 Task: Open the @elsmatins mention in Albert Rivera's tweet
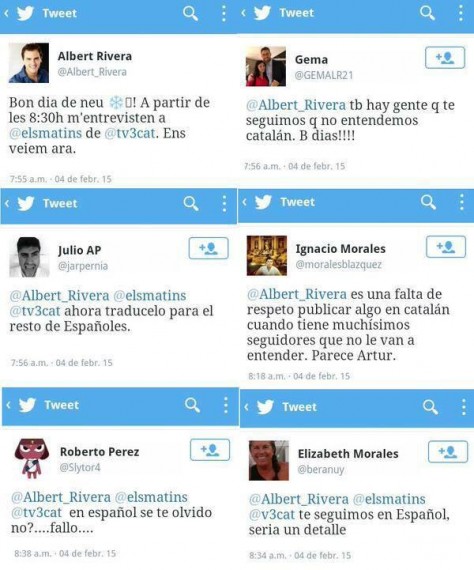pyautogui.click(x=45, y=133)
